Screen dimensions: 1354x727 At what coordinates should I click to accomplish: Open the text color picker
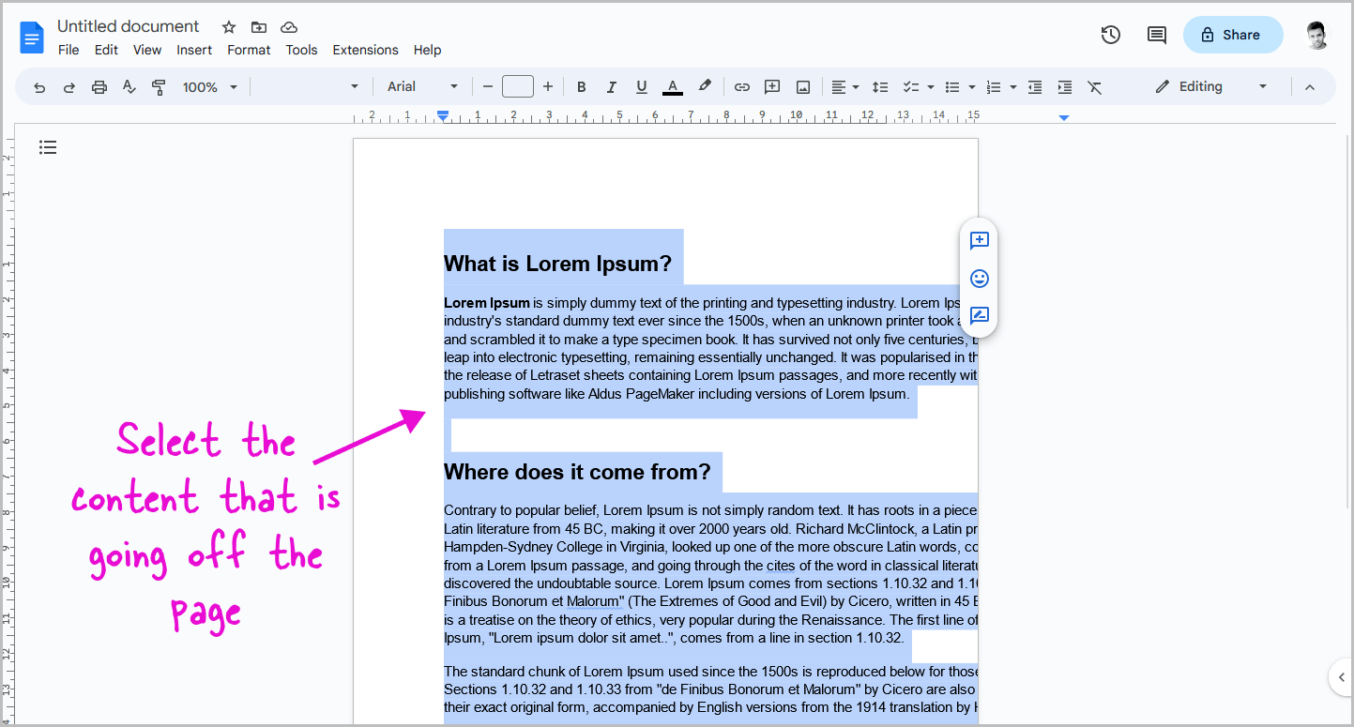coord(673,87)
